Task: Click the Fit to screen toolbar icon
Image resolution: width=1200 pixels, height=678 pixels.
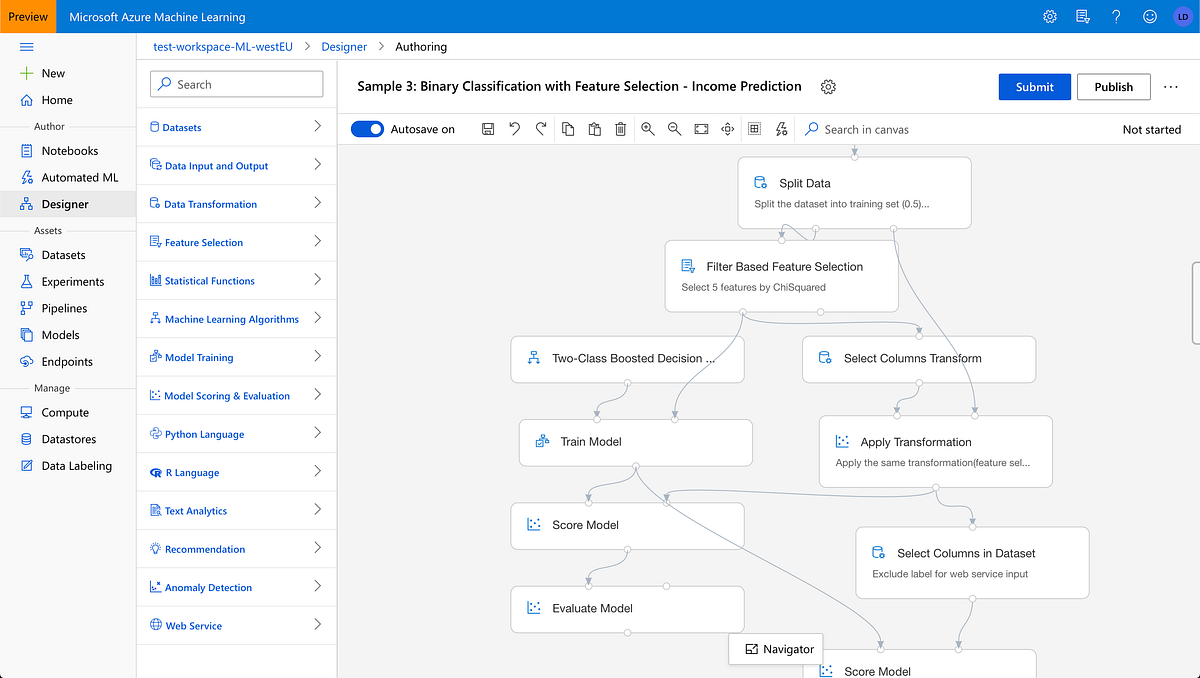Action: point(700,129)
